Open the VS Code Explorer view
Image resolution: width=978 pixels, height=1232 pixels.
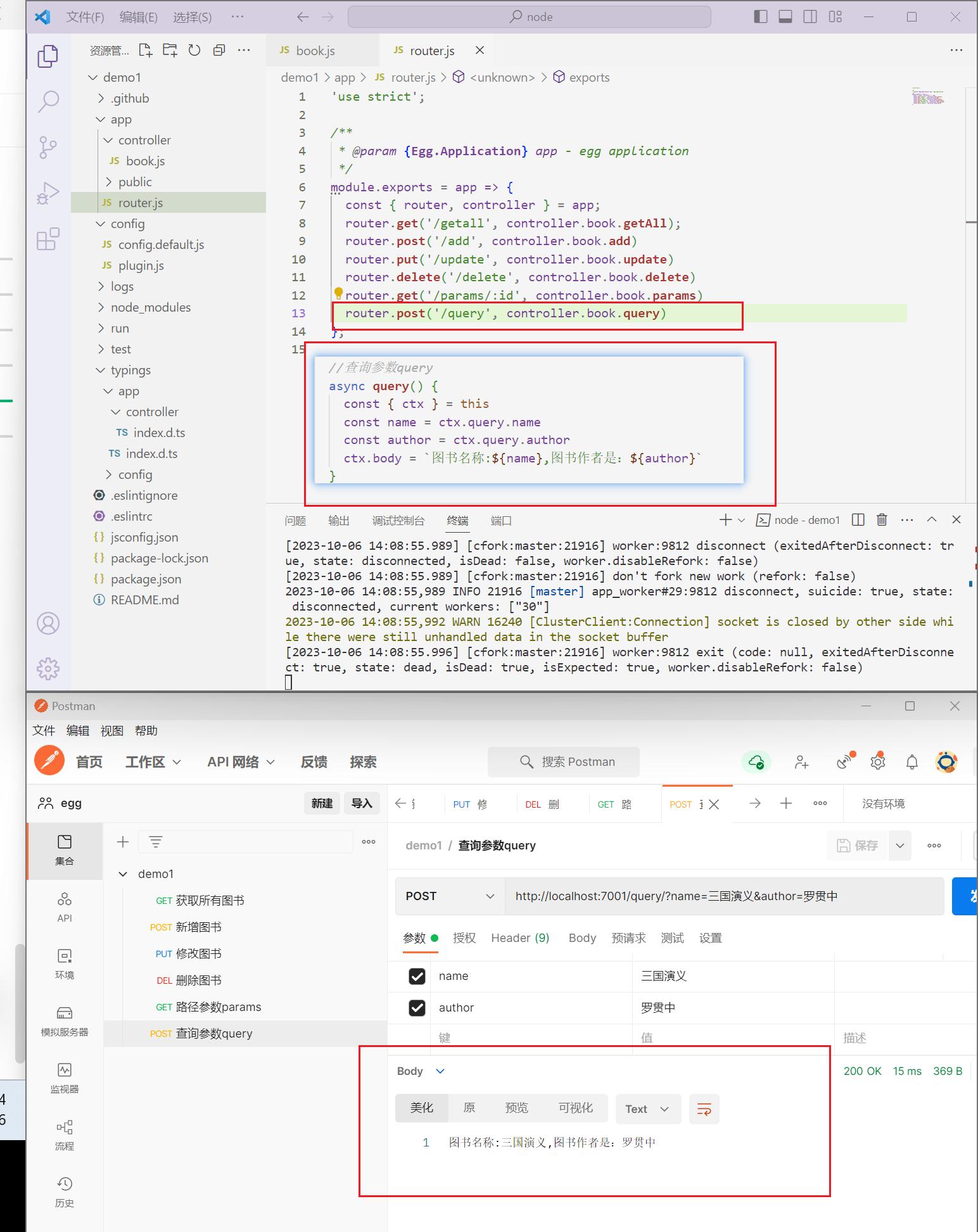[x=48, y=56]
